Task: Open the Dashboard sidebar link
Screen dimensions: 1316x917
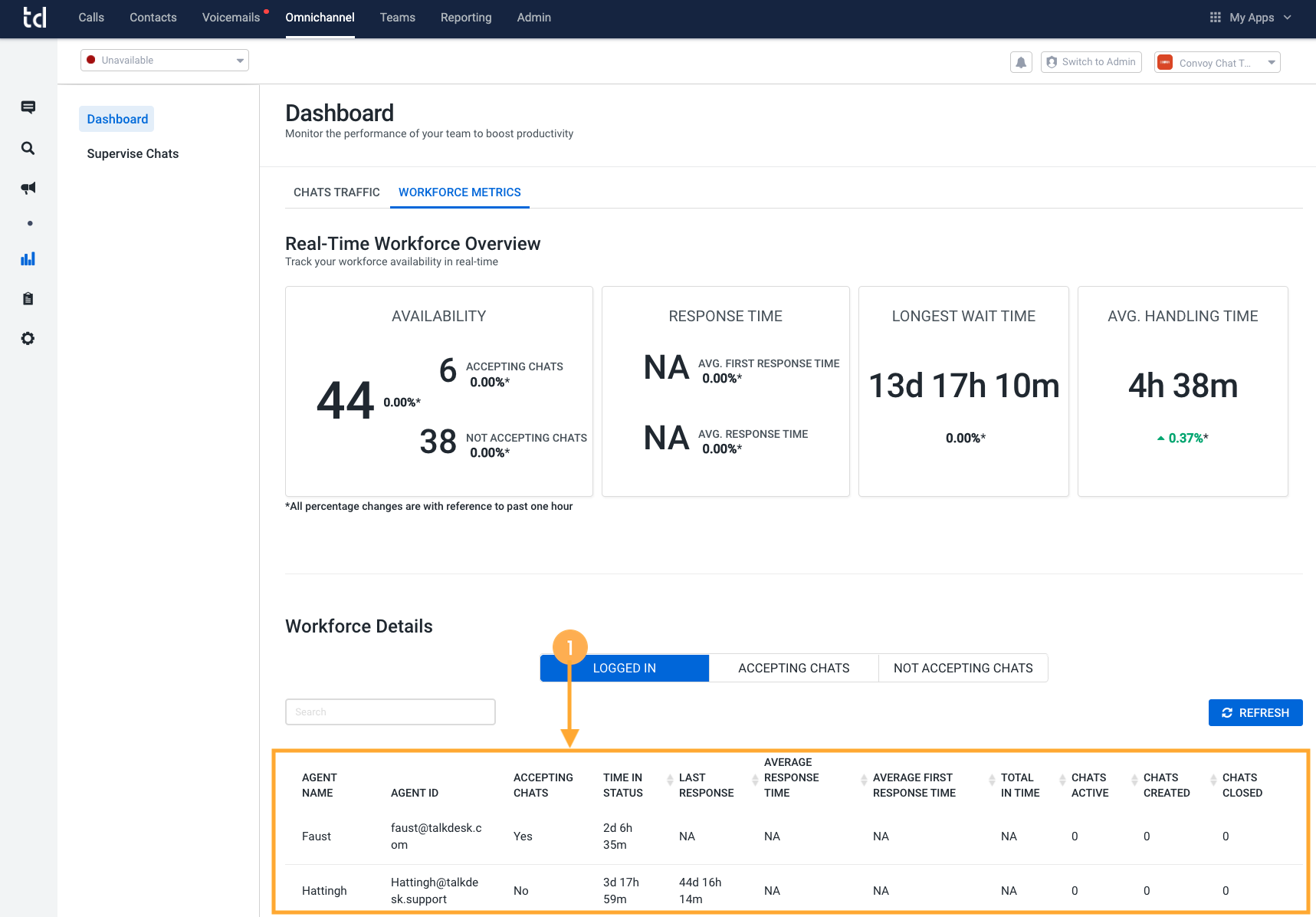Action: point(117,119)
